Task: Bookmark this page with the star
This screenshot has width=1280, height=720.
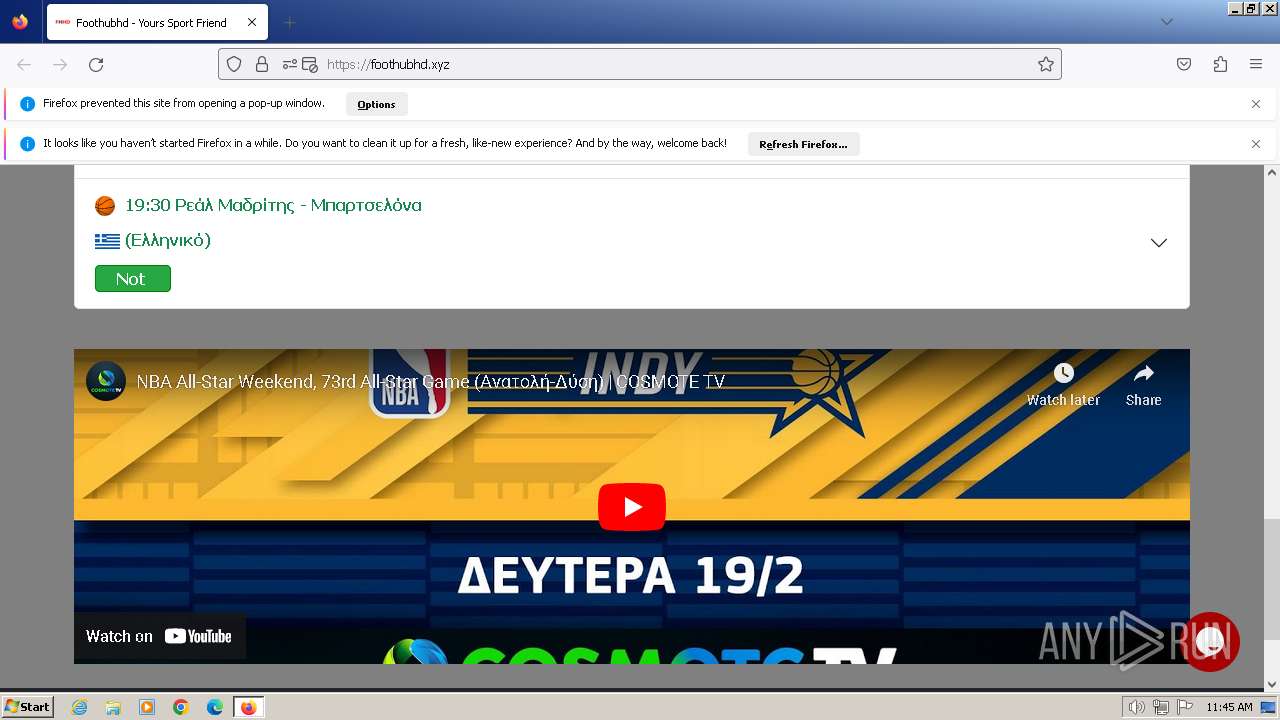Action: pyautogui.click(x=1046, y=64)
